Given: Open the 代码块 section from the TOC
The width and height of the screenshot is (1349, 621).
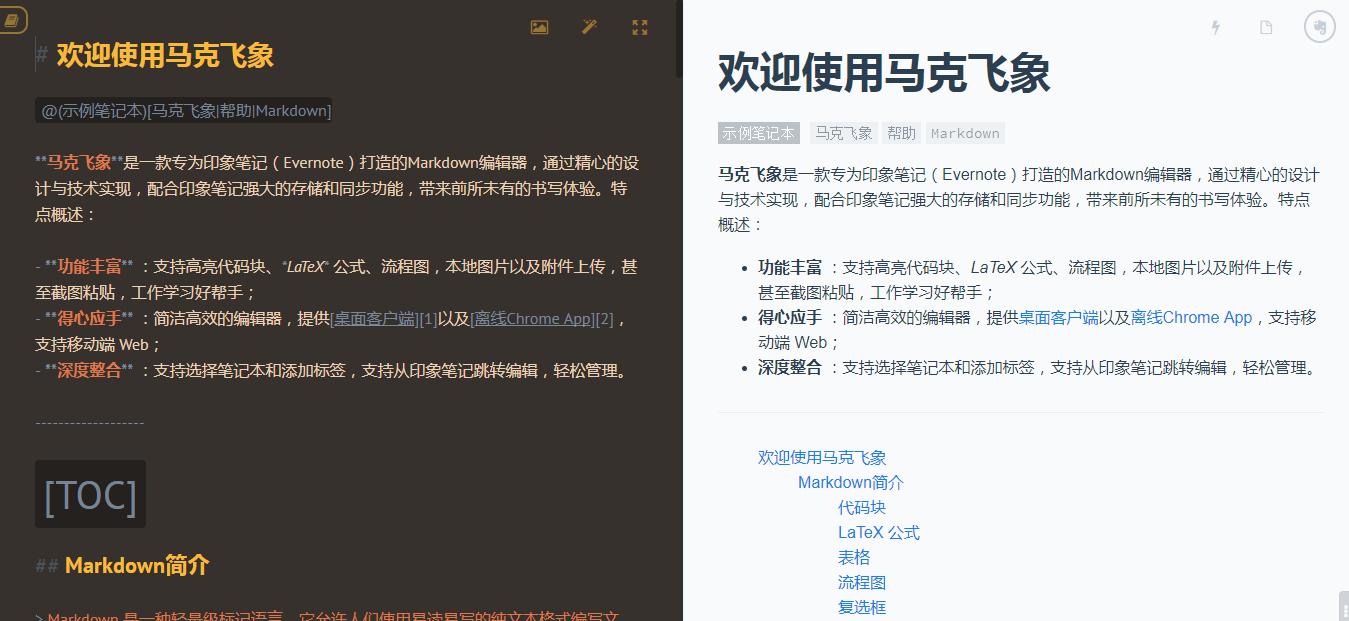Looking at the screenshot, I should [862, 507].
